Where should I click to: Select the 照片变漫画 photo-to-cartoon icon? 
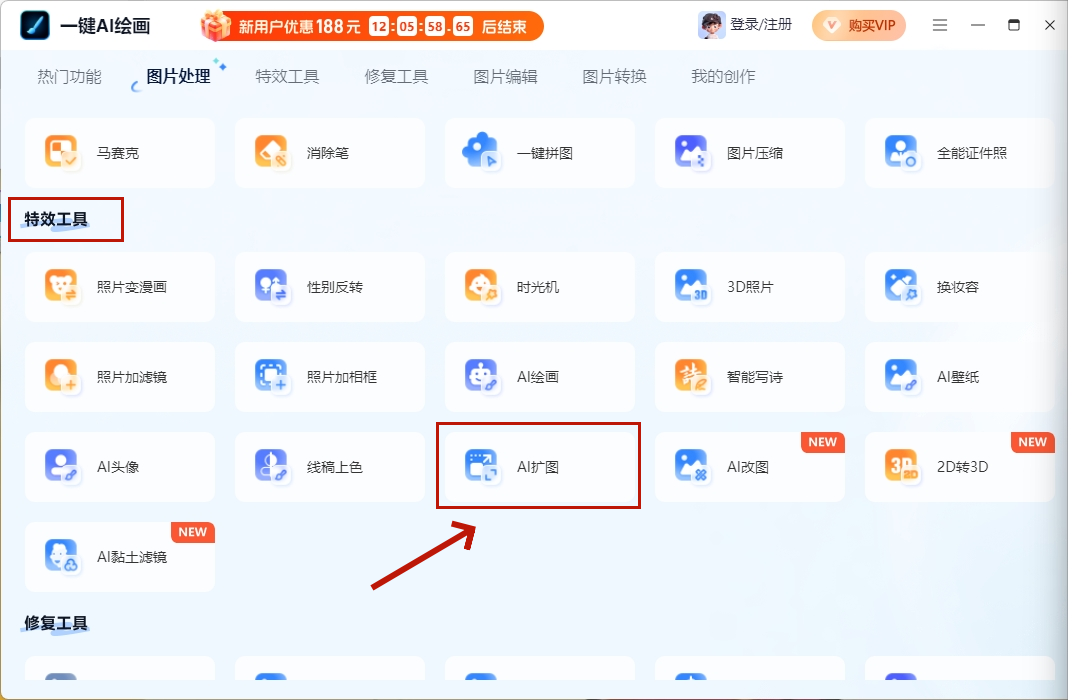click(61, 286)
